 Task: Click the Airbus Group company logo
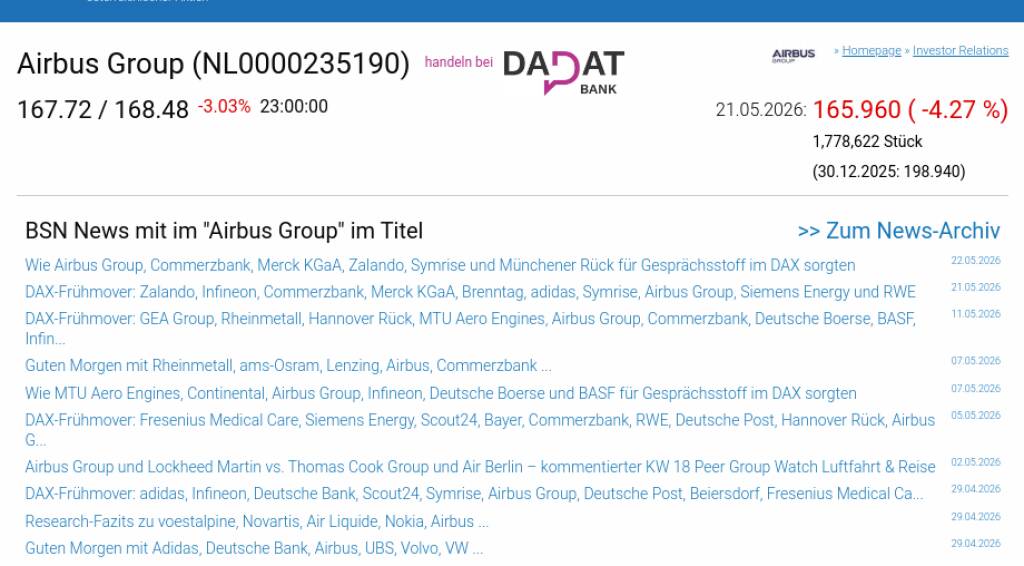[x=793, y=55]
